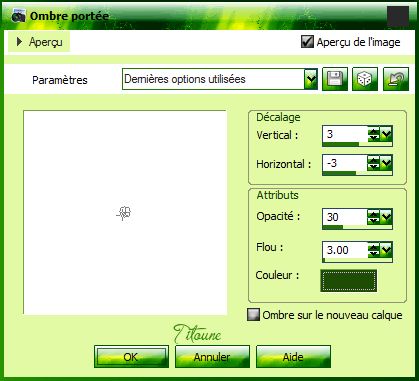Click the Annuler button
419x381 pixels.
212,357
